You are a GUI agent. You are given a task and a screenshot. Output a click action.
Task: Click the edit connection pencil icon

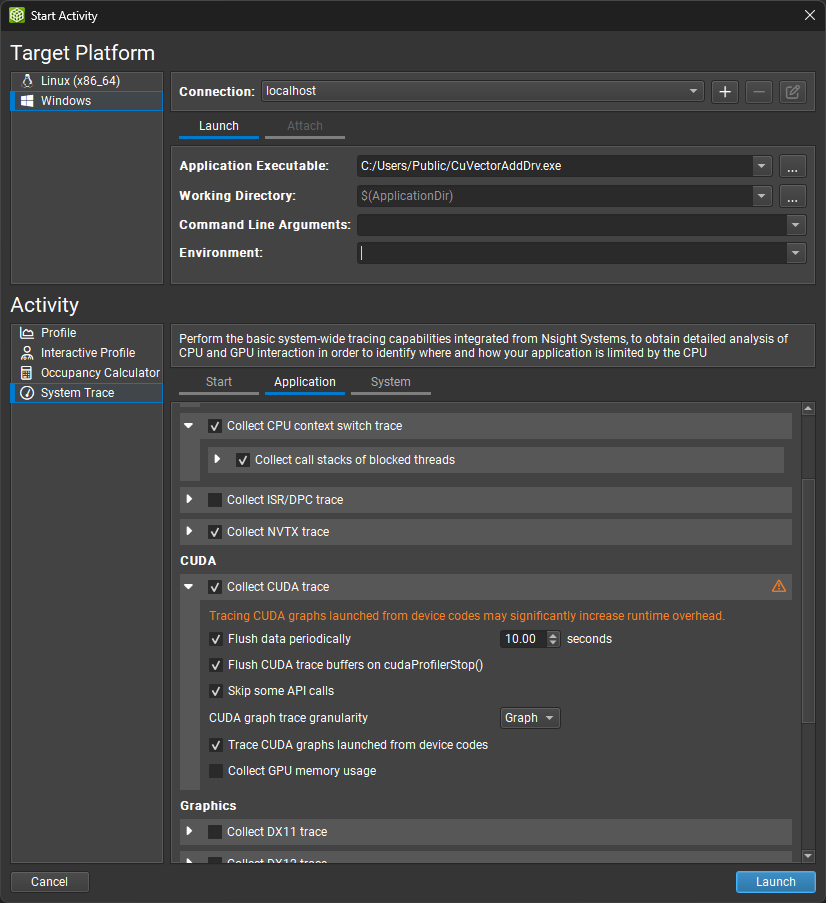[x=792, y=91]
